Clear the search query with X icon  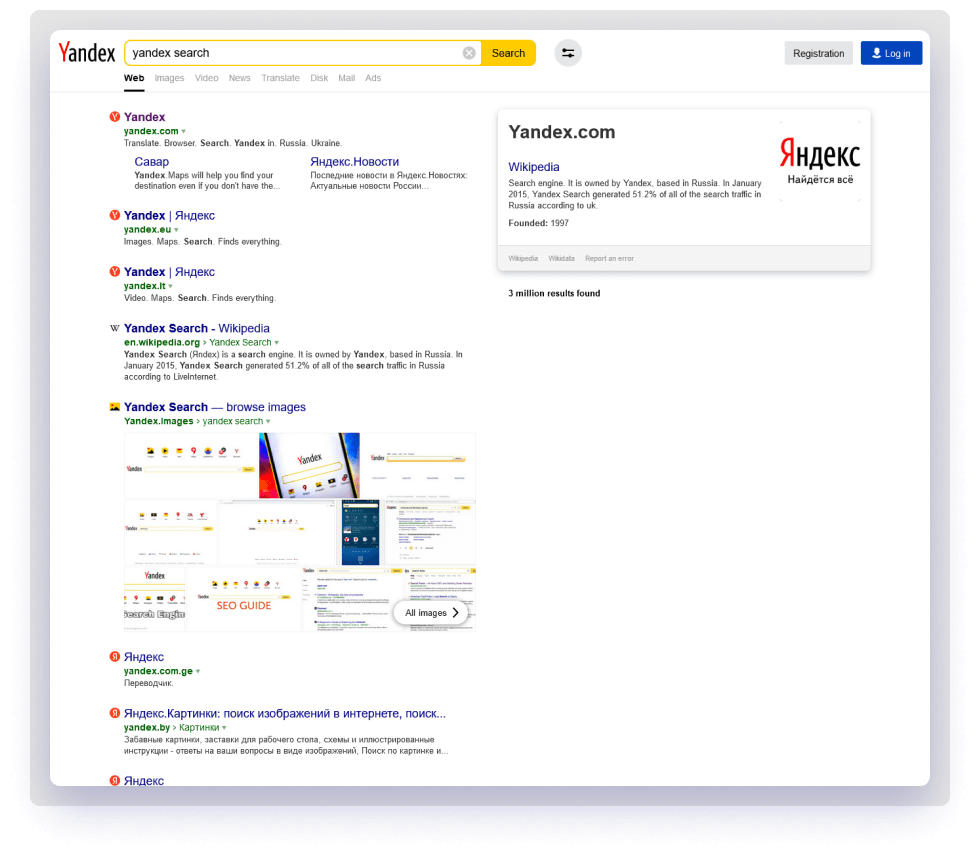(x=469, y=53)
